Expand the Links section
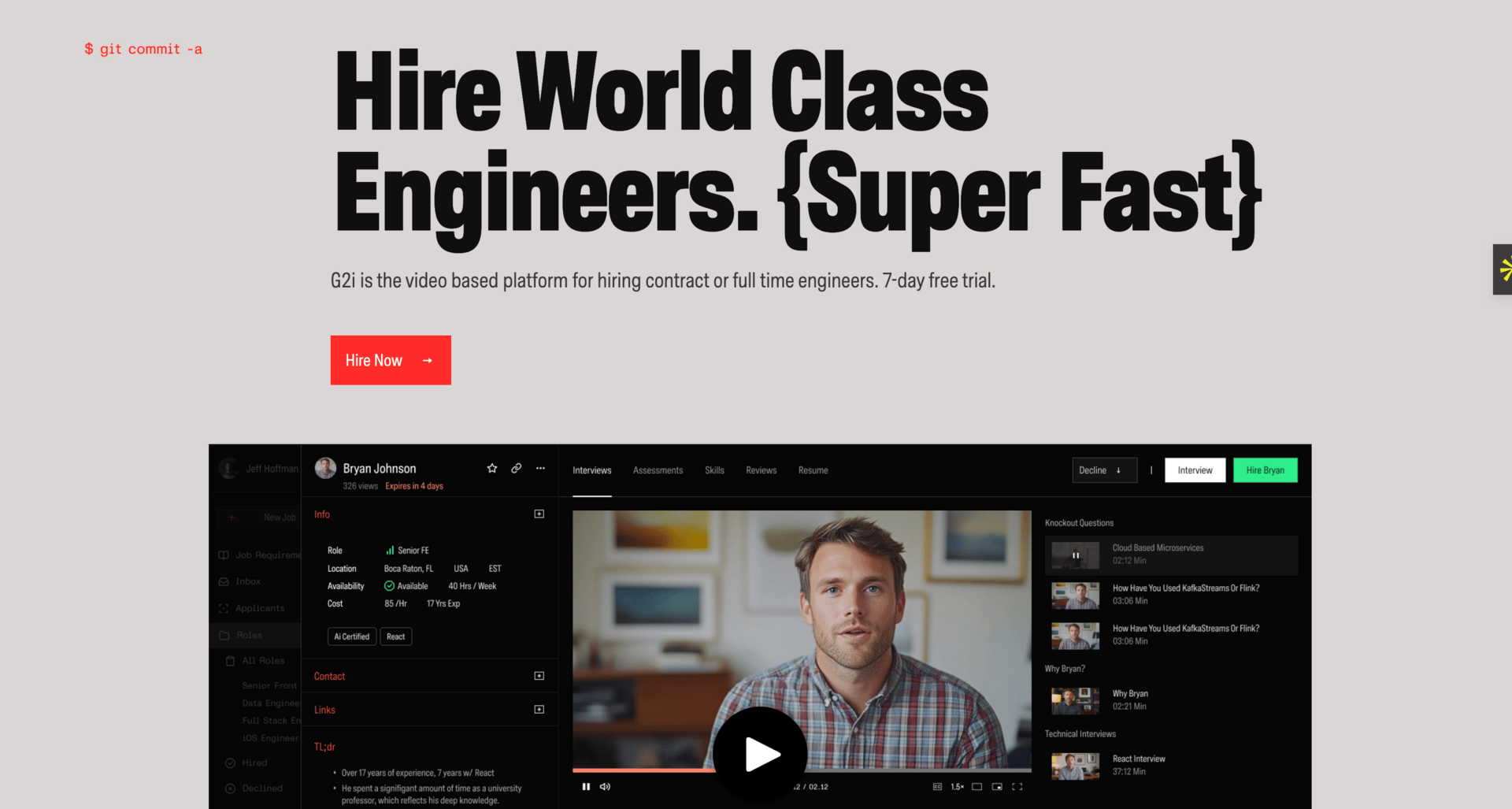1512x809 pixels. pyautogui.click(x=539, y=710)
